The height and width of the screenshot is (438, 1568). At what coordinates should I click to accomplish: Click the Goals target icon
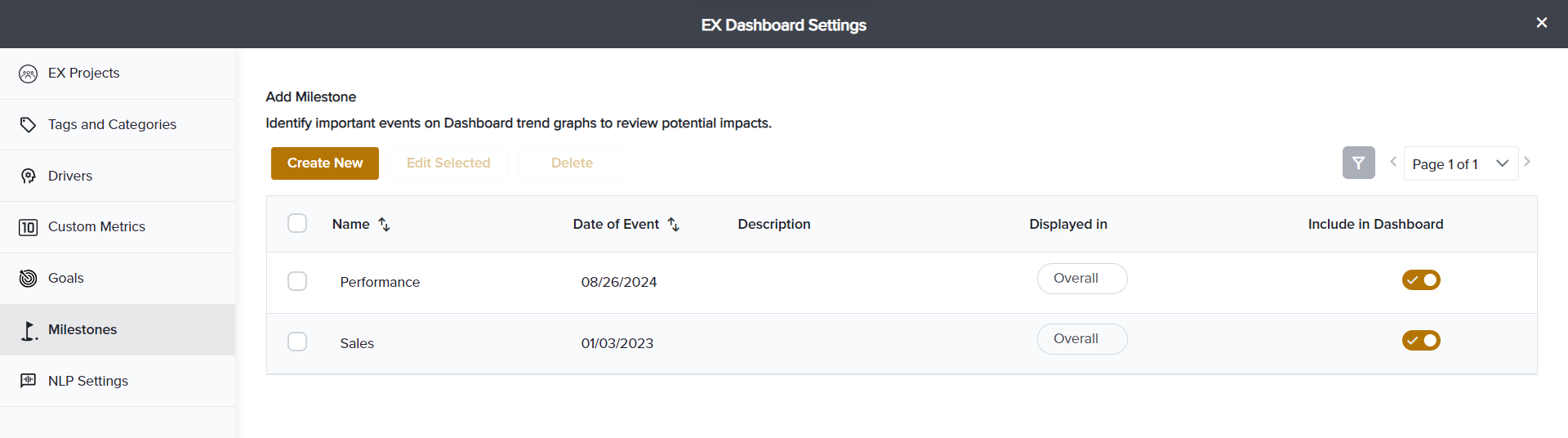(28, 279)
